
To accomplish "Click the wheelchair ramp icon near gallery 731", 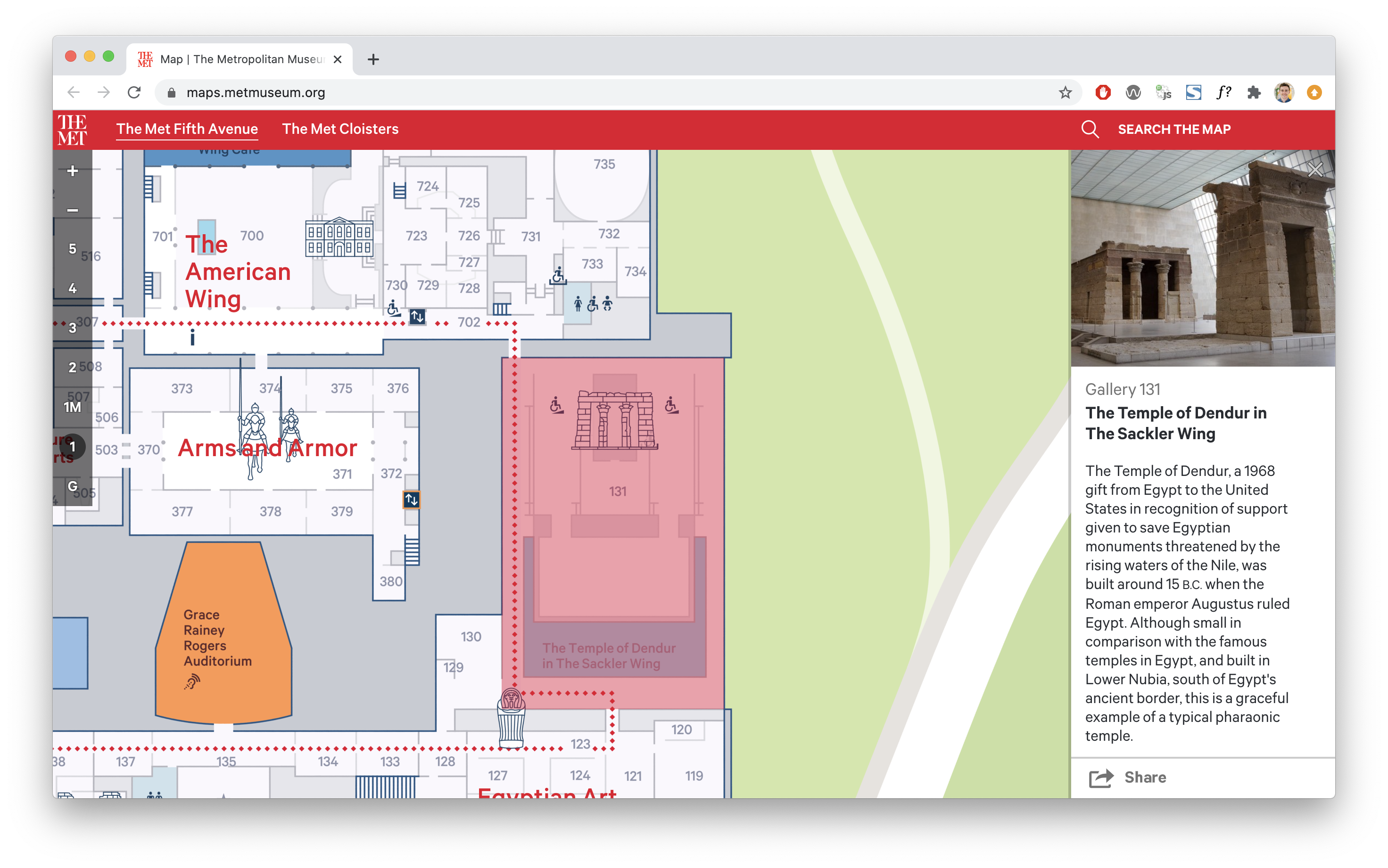I will tap(558, 276).
